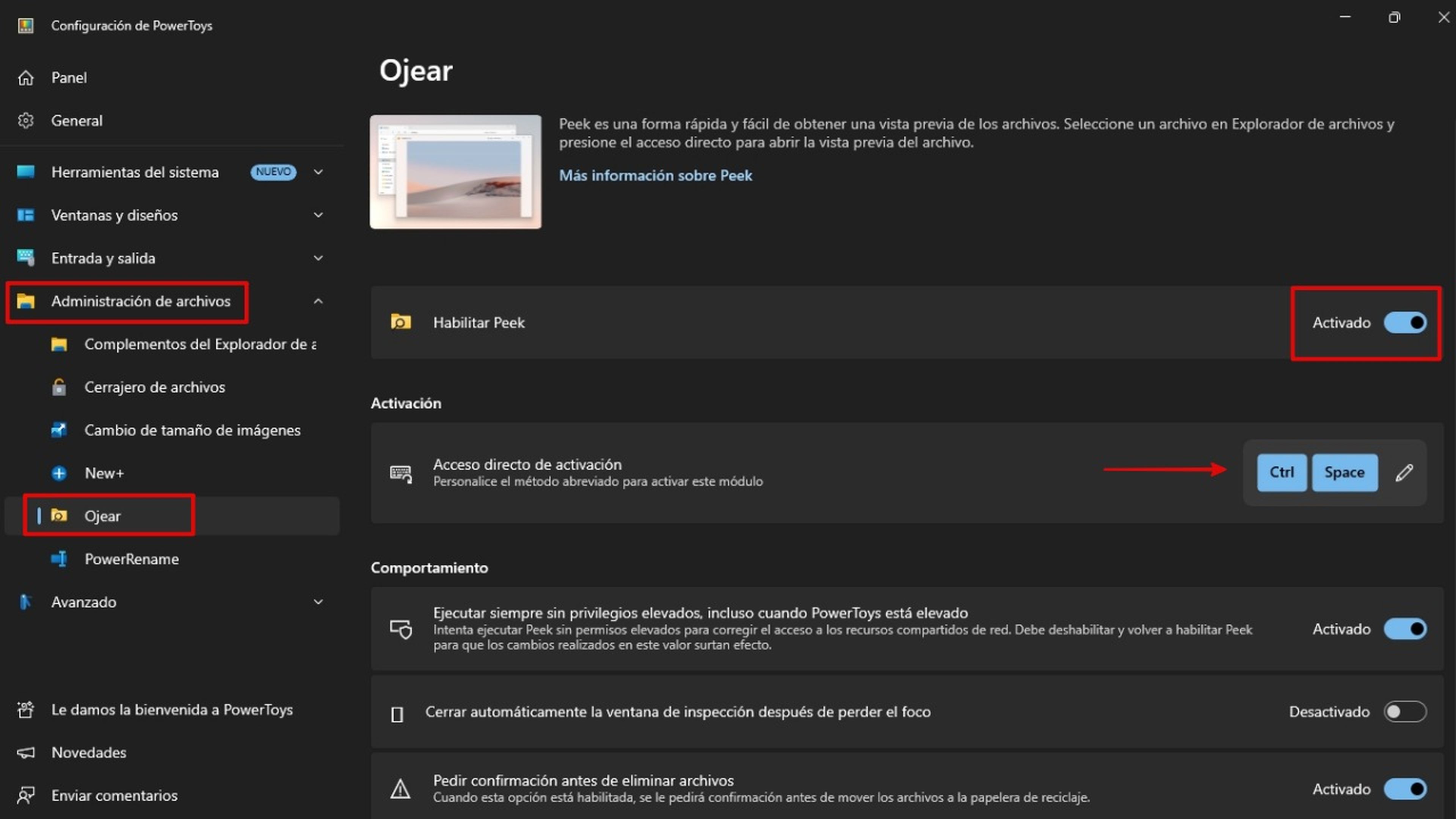Click the General gear icon
The width and height of the screenshot is (1456, 819).
pos(25,121)
